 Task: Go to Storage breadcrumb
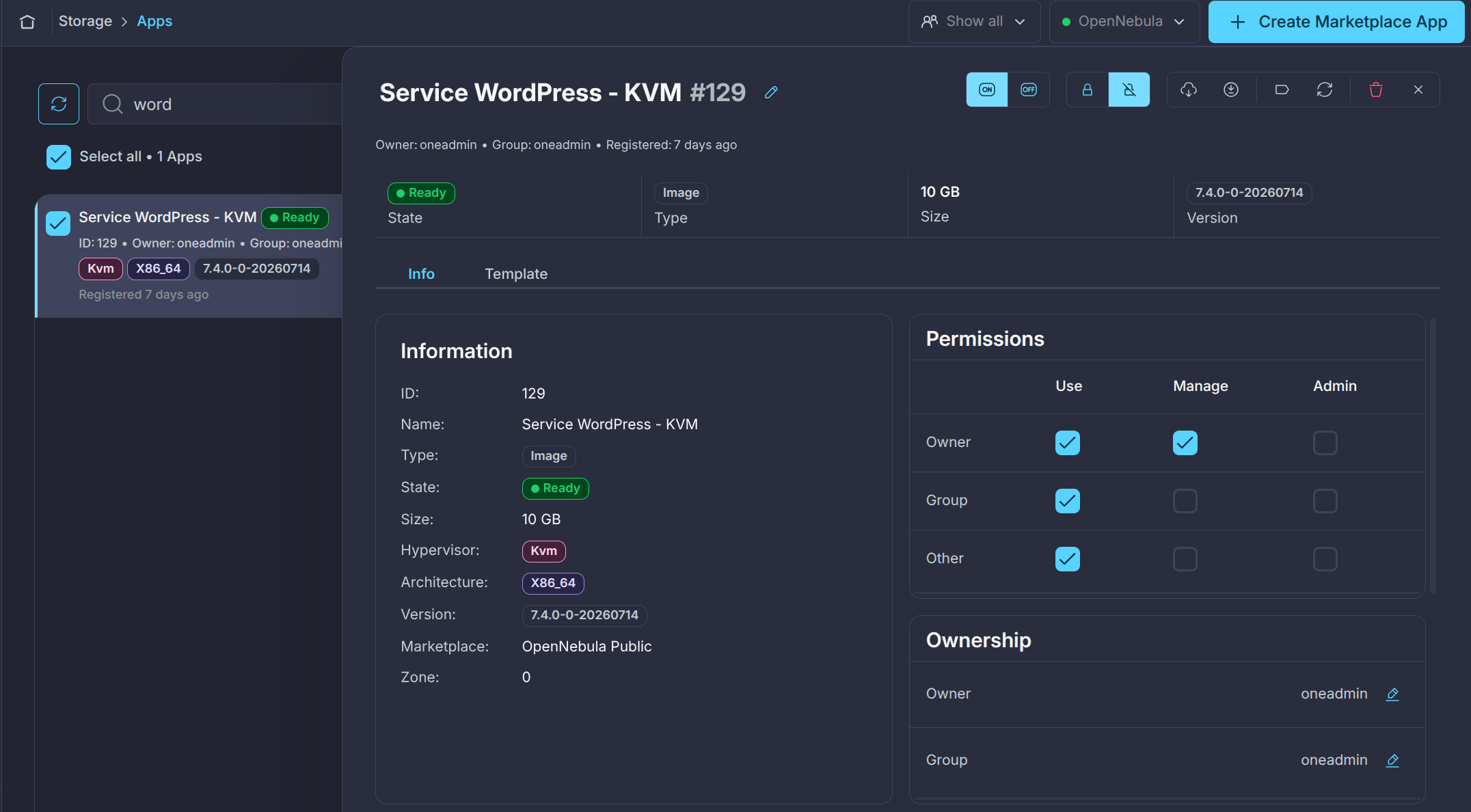coord(85,21)
